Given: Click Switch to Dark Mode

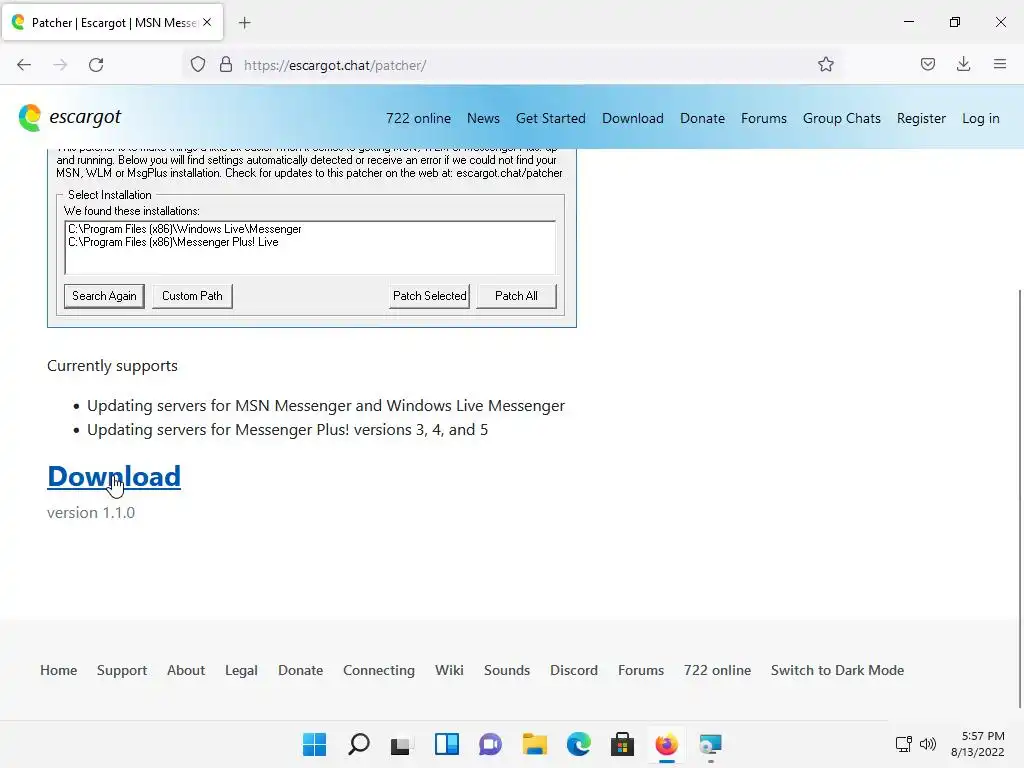Looking at the screenshot, I should tap(837, 670).
